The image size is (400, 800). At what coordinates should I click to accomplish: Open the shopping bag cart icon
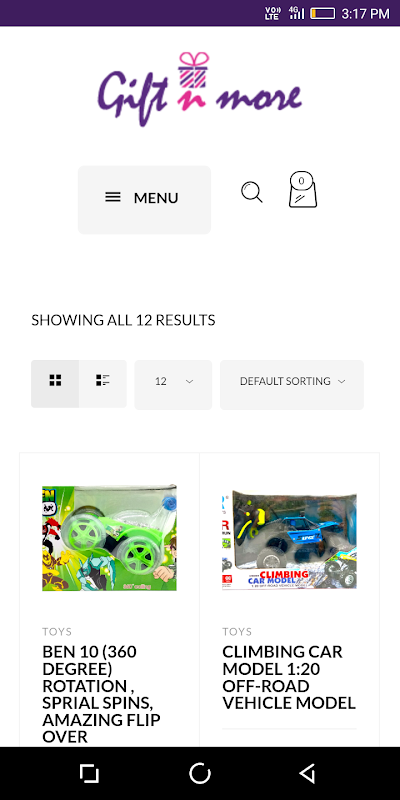303,189
